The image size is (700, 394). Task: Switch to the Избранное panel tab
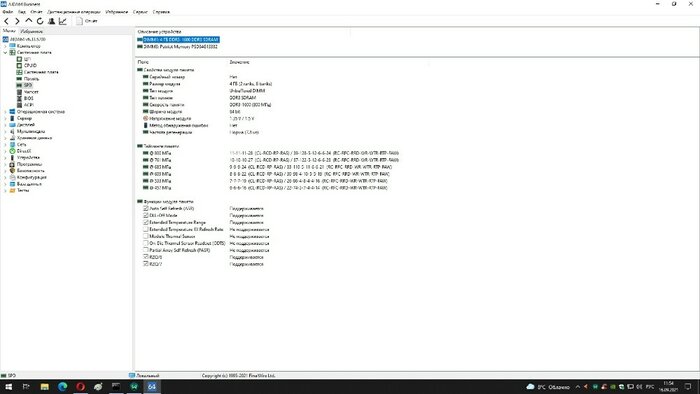[32, 32]
